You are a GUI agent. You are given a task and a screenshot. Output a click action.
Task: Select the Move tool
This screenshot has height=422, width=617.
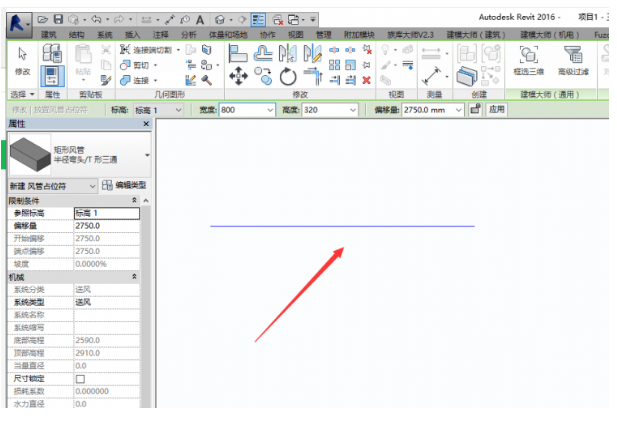[238, 76]
